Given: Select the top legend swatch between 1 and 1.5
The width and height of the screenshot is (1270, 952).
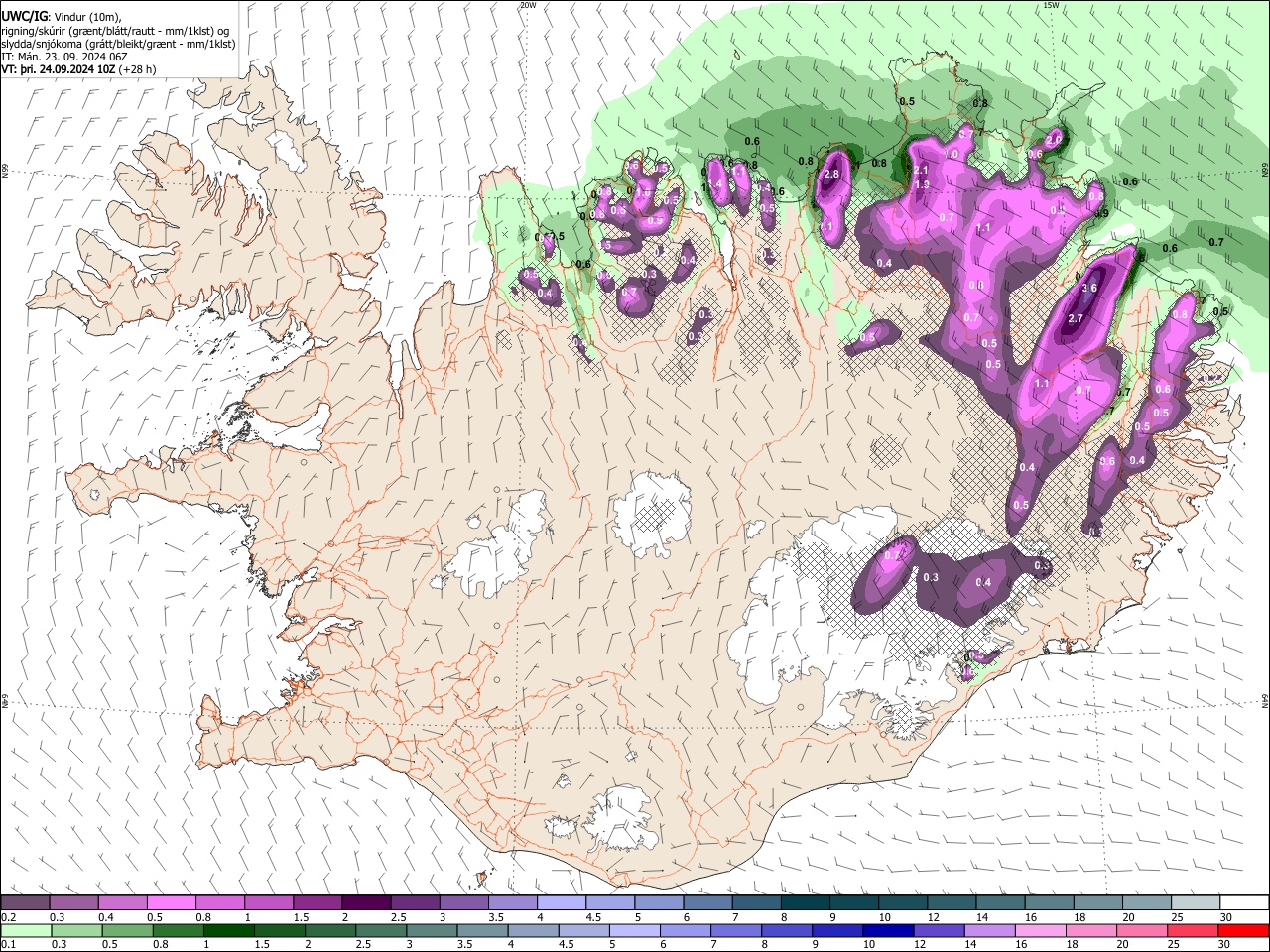Looking at the screenshot, I should coord(269,902).
